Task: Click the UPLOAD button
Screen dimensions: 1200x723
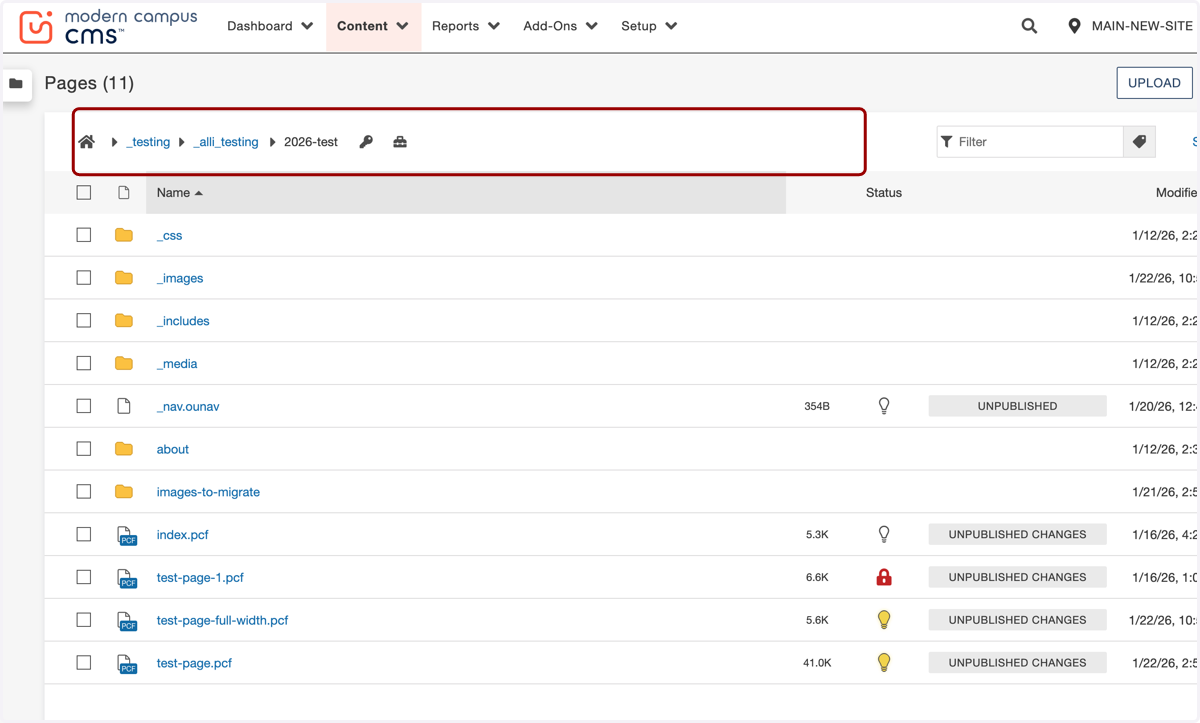Action: (1154, 83)
